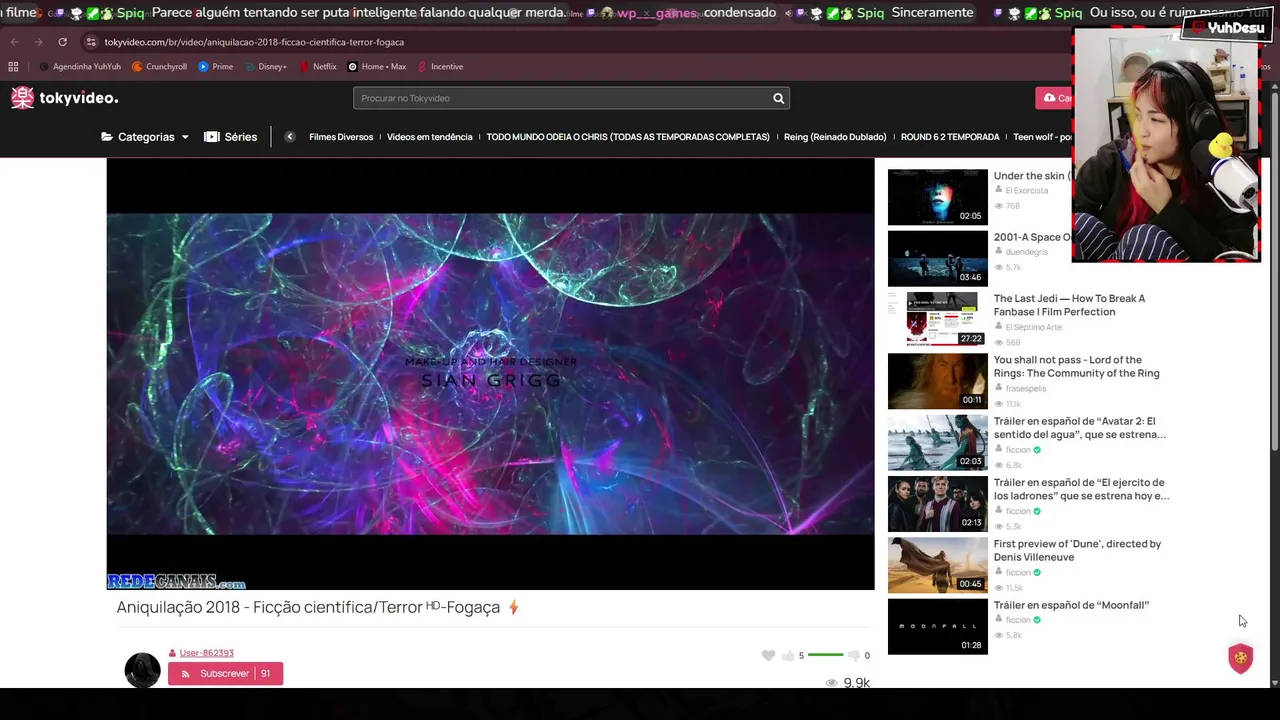The width and height of the screenshot is (1280, 720).
Task: Open the Disney+ bookmark
Action: pos(265,67)
